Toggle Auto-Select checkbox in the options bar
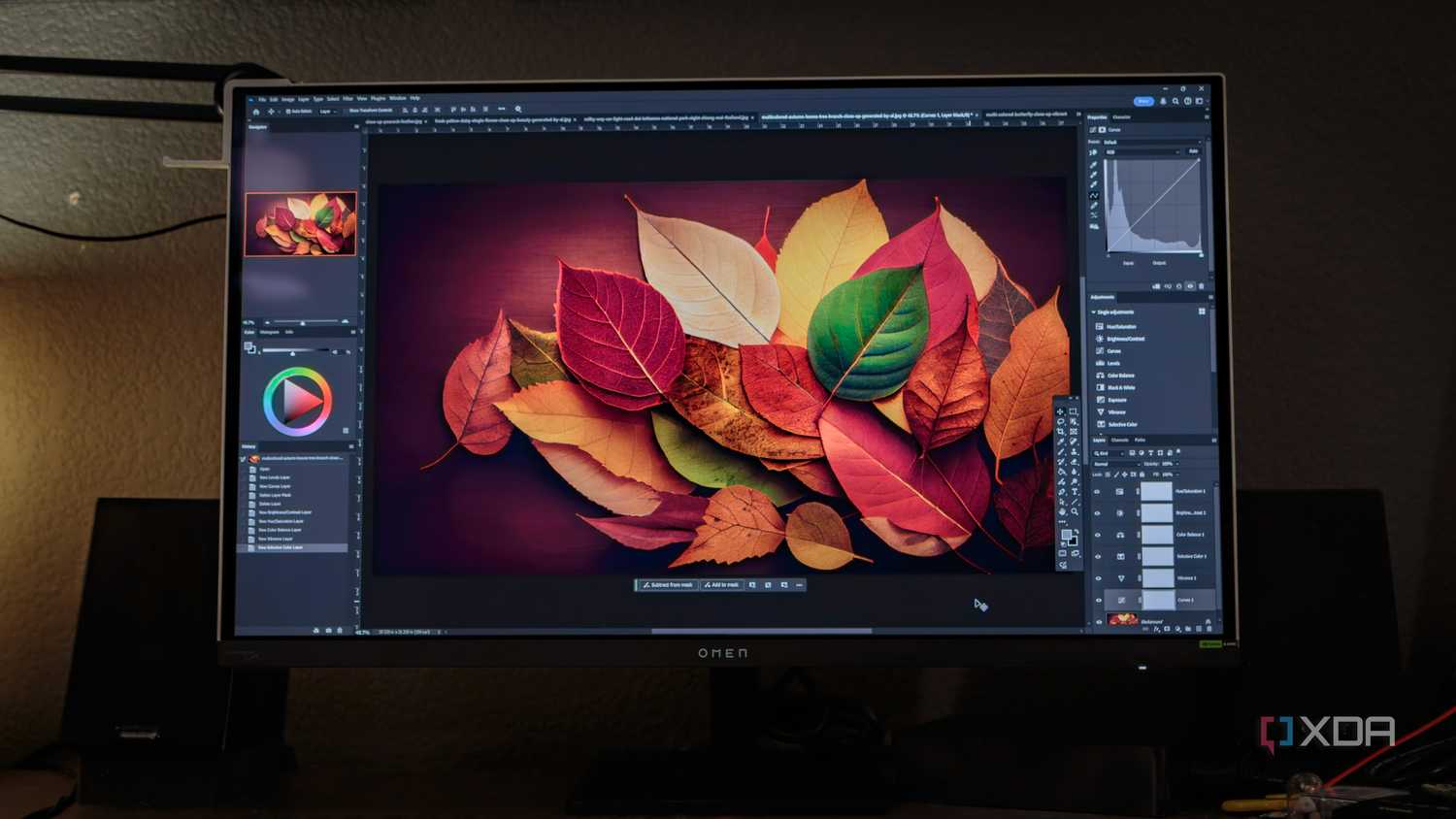 coord(287,112)
